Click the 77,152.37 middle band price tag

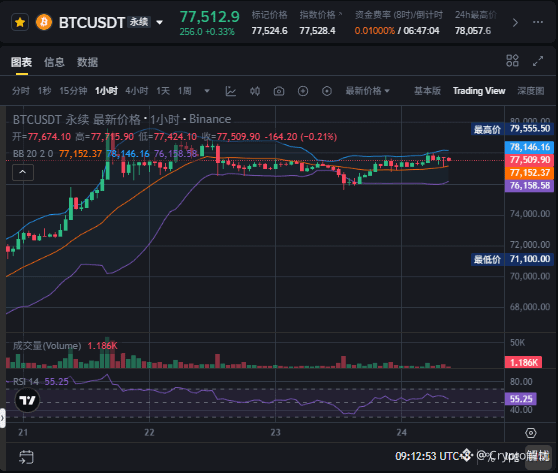click(529, 173)
